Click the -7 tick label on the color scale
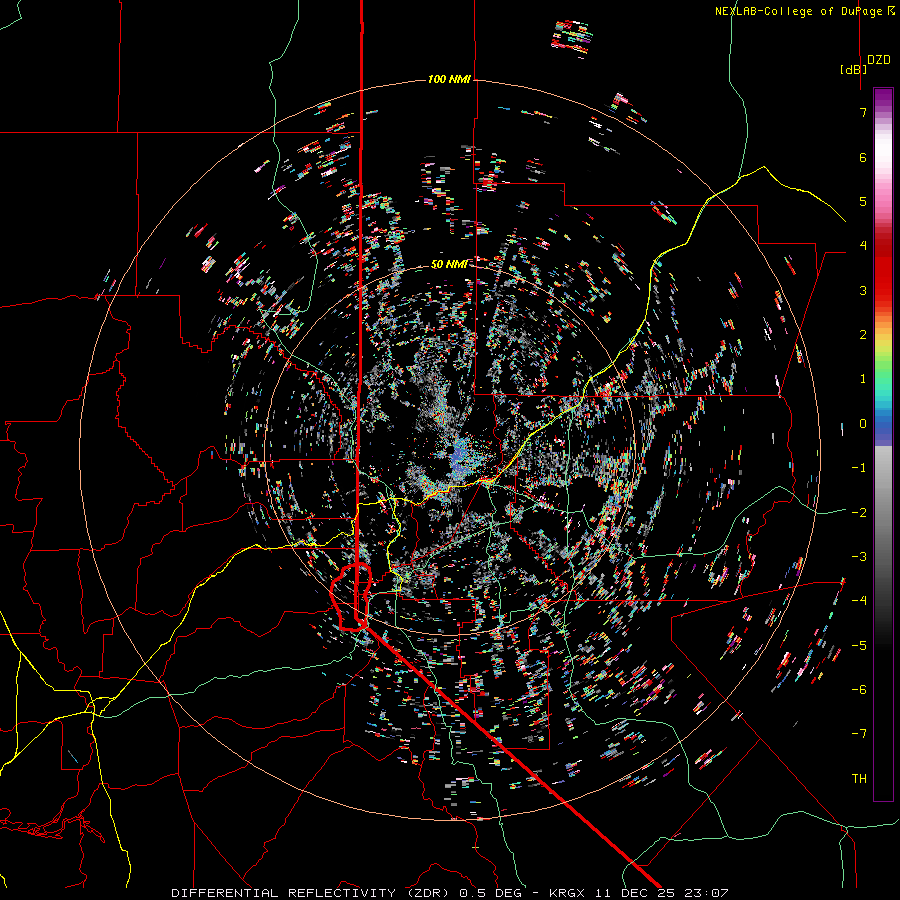 pyautogui.click(x=859, y=734)
